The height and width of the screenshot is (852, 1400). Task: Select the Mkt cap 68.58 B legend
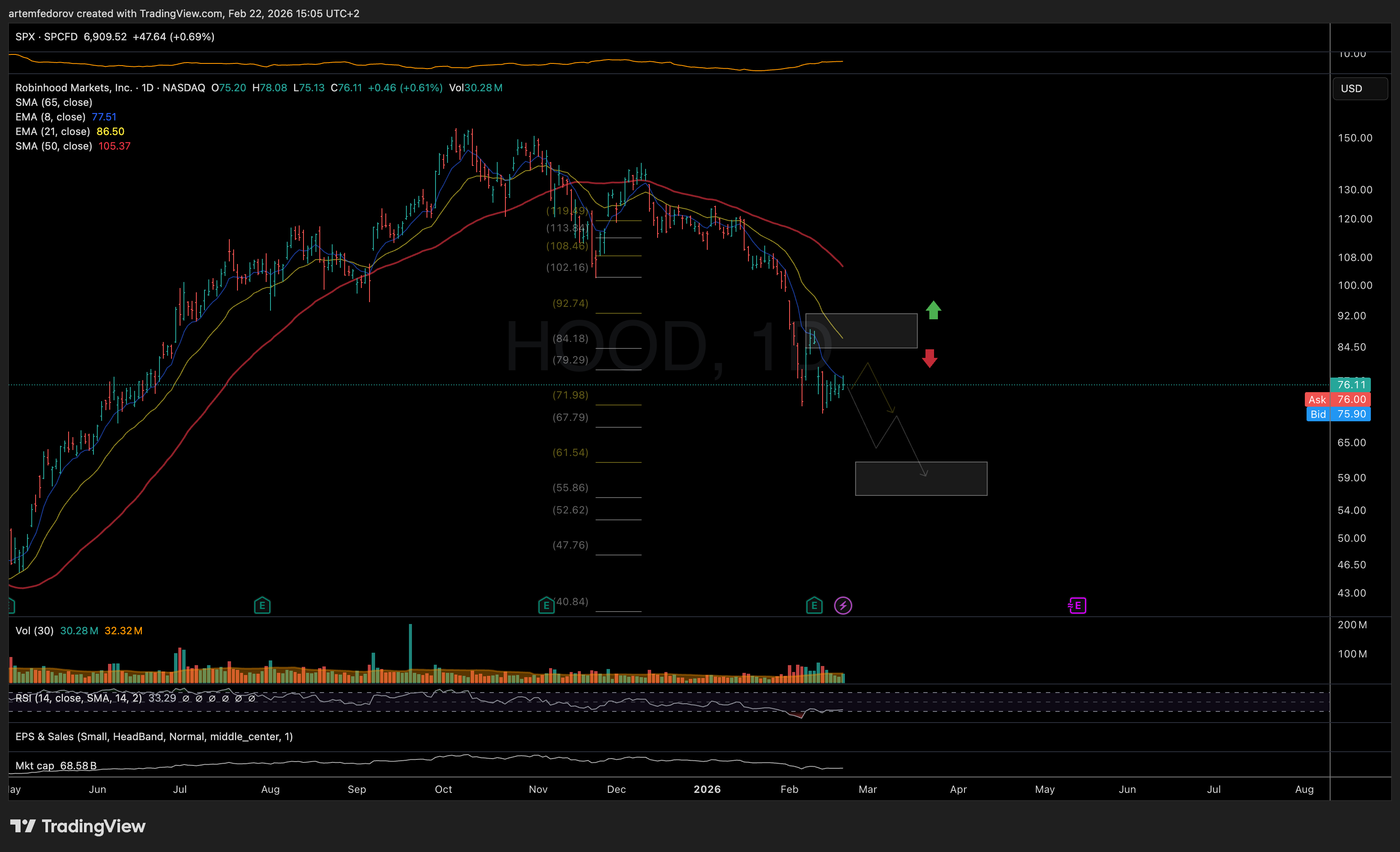click(56, 766)
